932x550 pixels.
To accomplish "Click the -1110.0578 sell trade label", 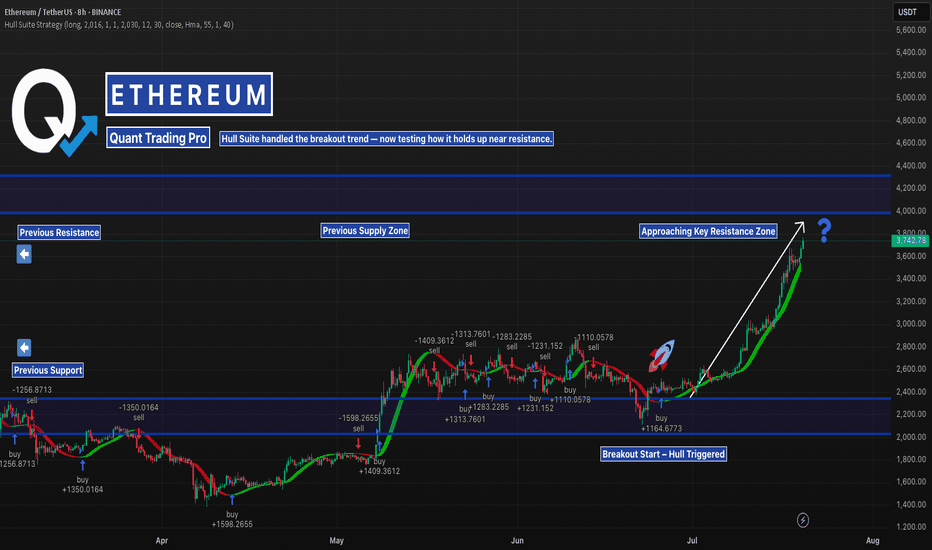I will (x=594, y=342).
